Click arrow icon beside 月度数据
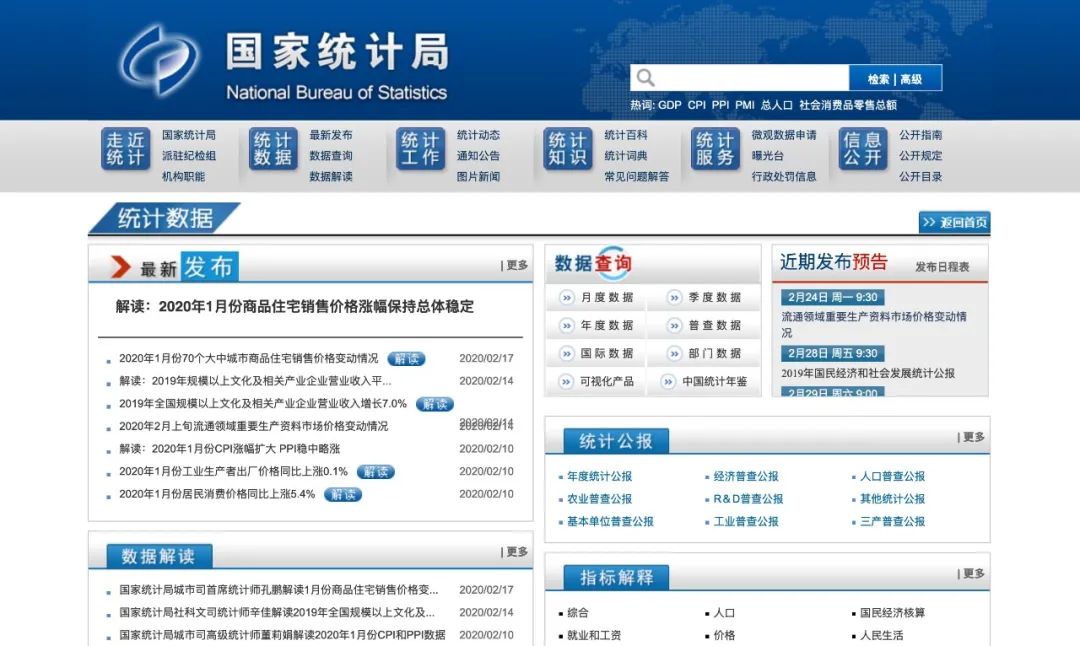The height and width of the screenshot is (646, 1080). (566, 298)
